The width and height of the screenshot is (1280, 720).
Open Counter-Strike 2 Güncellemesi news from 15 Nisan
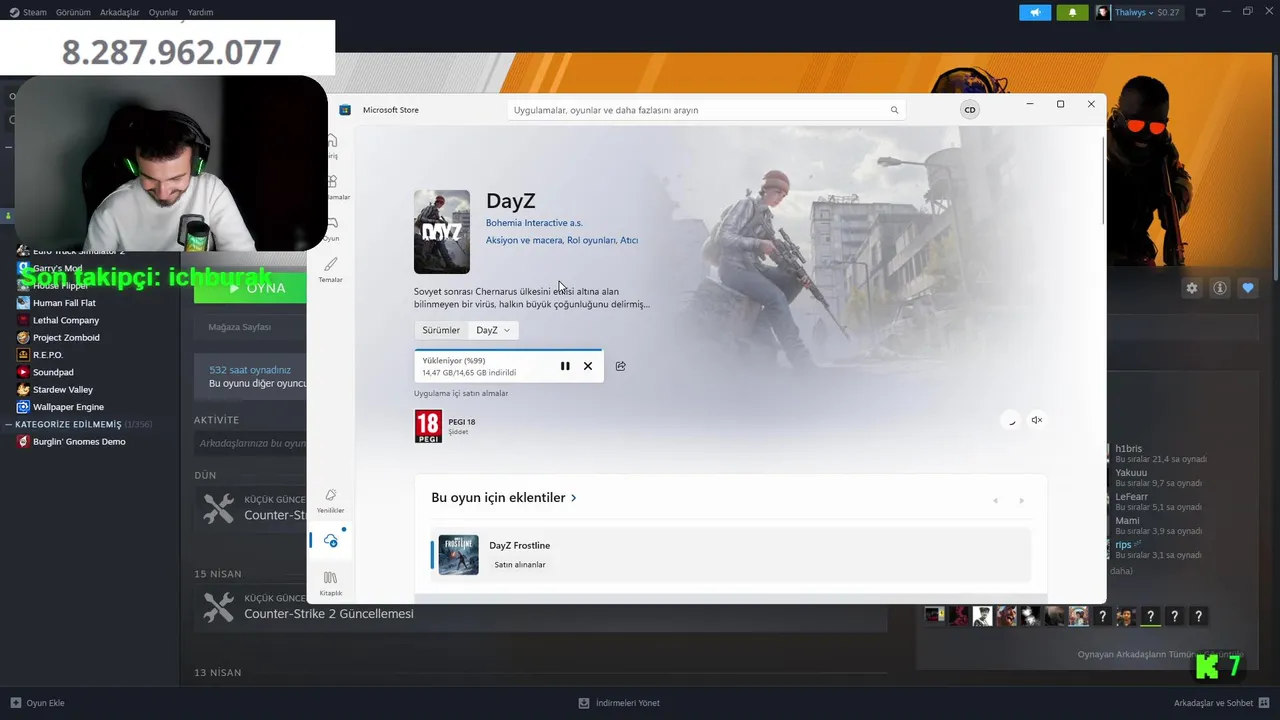(329, 613)
